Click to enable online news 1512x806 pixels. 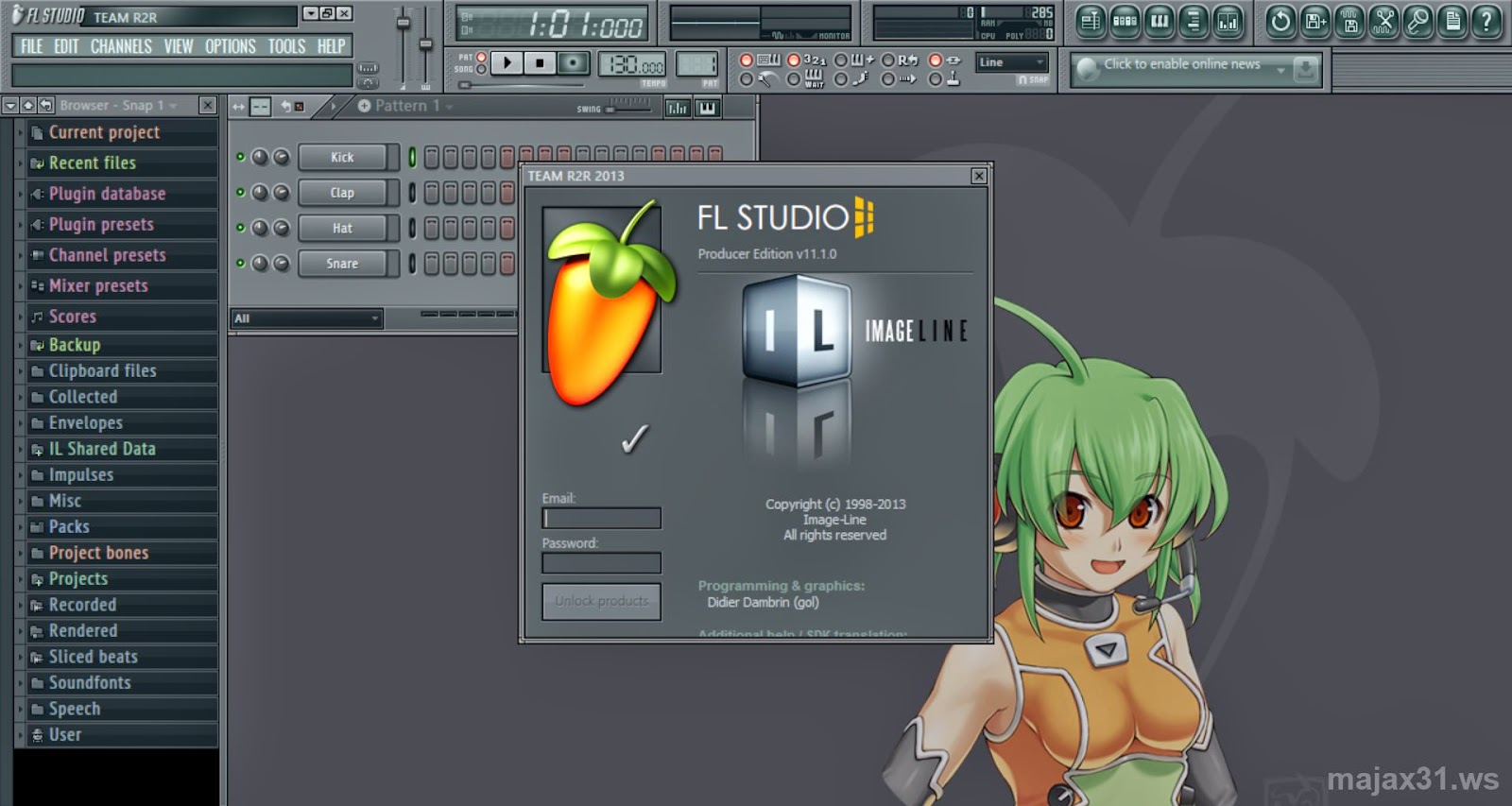[x=1182, y=64]
